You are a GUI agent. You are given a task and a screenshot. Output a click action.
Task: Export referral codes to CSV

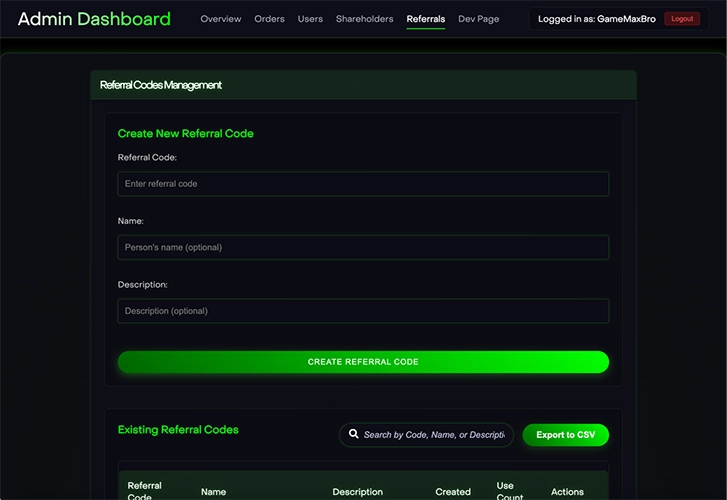[565, 435]
